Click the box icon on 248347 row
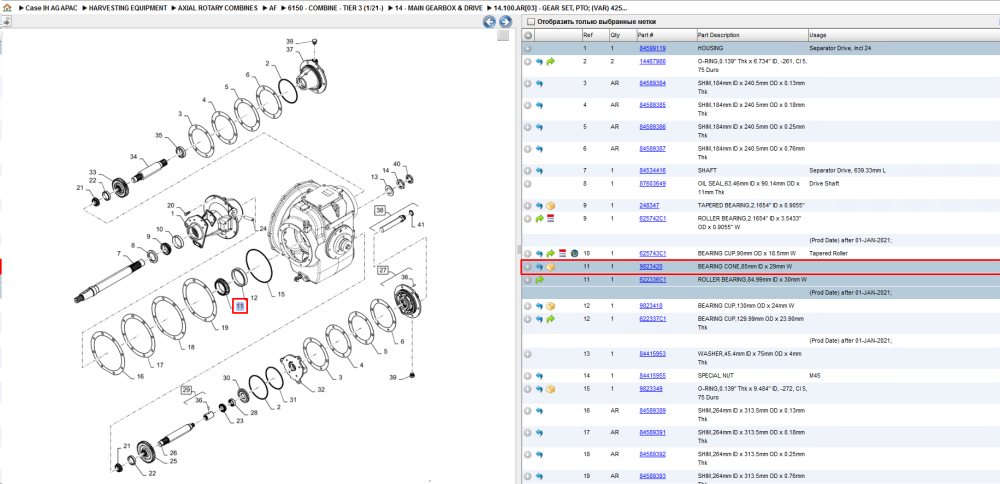Screen dimensions: 1000x484 point(550,206)
